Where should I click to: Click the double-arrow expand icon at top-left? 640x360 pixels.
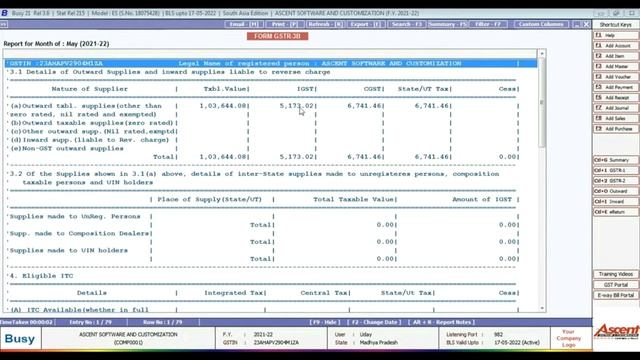tap(3, 24)
